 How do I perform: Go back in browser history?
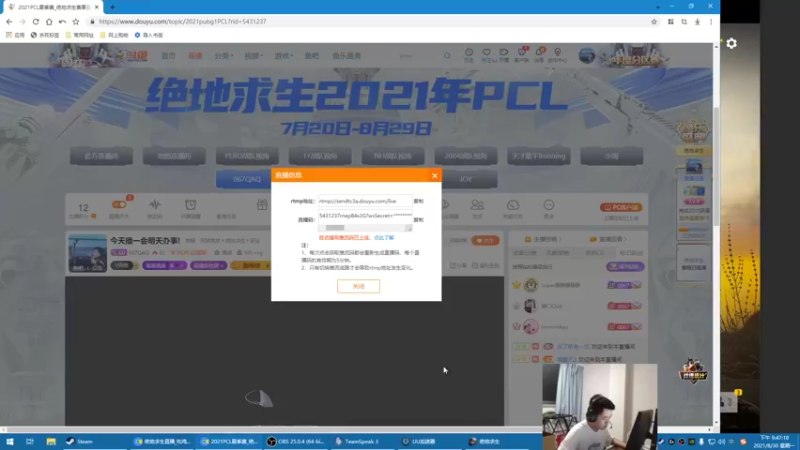click(9, 21)
